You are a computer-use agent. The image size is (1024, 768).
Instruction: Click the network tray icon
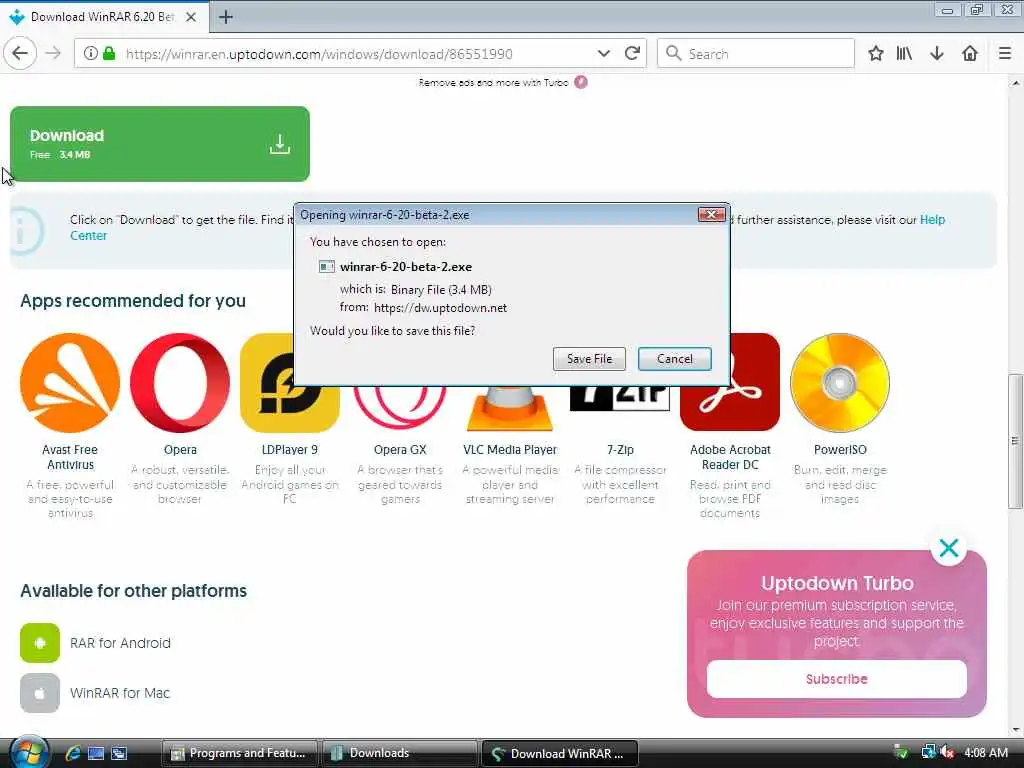click(928, 752)
